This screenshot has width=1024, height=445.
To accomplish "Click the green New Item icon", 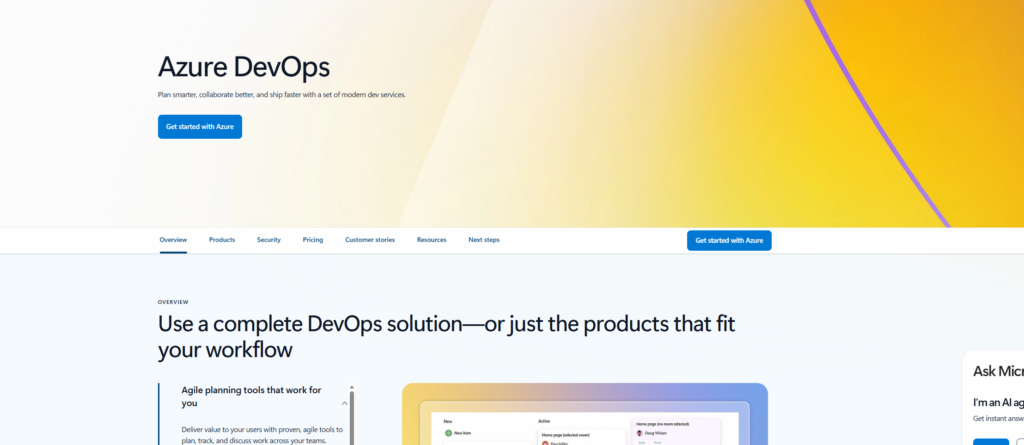I will tap(449, 433).
